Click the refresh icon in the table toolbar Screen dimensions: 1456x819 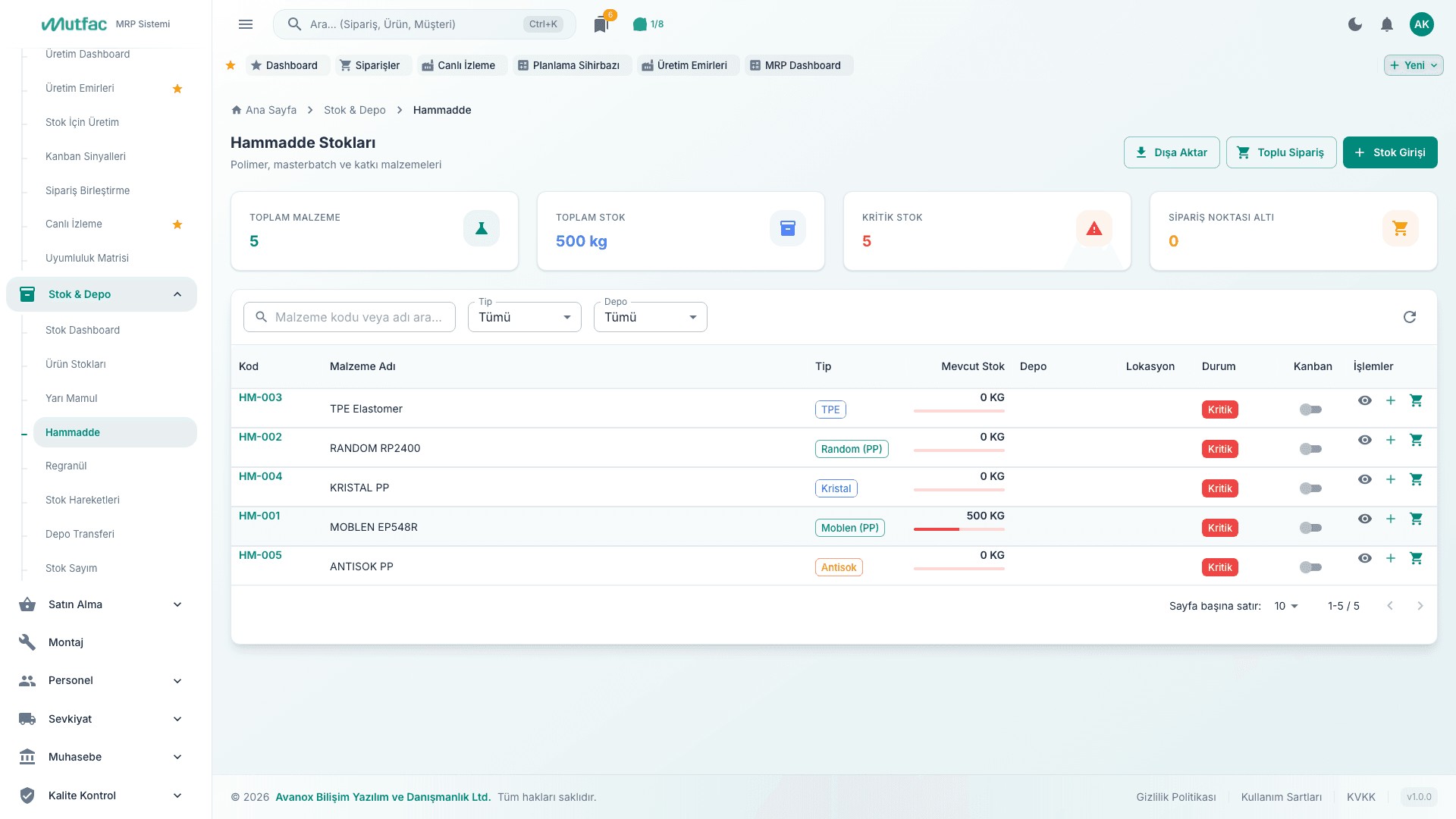1410,317
